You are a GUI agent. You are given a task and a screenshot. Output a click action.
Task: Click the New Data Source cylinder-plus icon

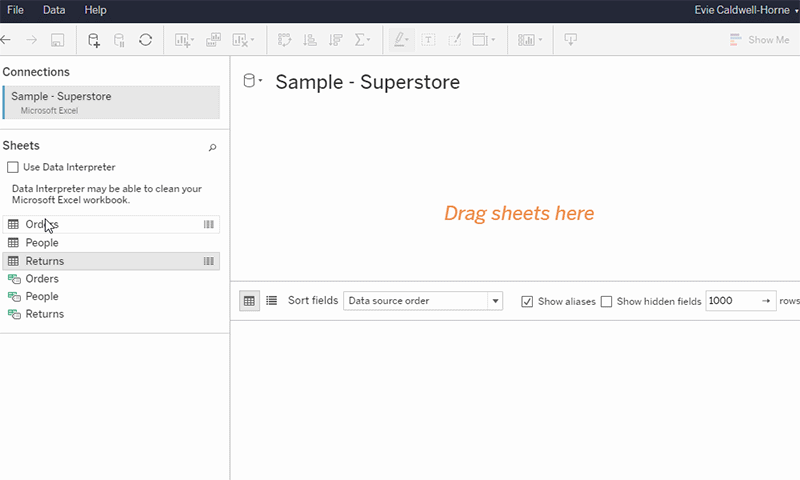pos(93,40)
